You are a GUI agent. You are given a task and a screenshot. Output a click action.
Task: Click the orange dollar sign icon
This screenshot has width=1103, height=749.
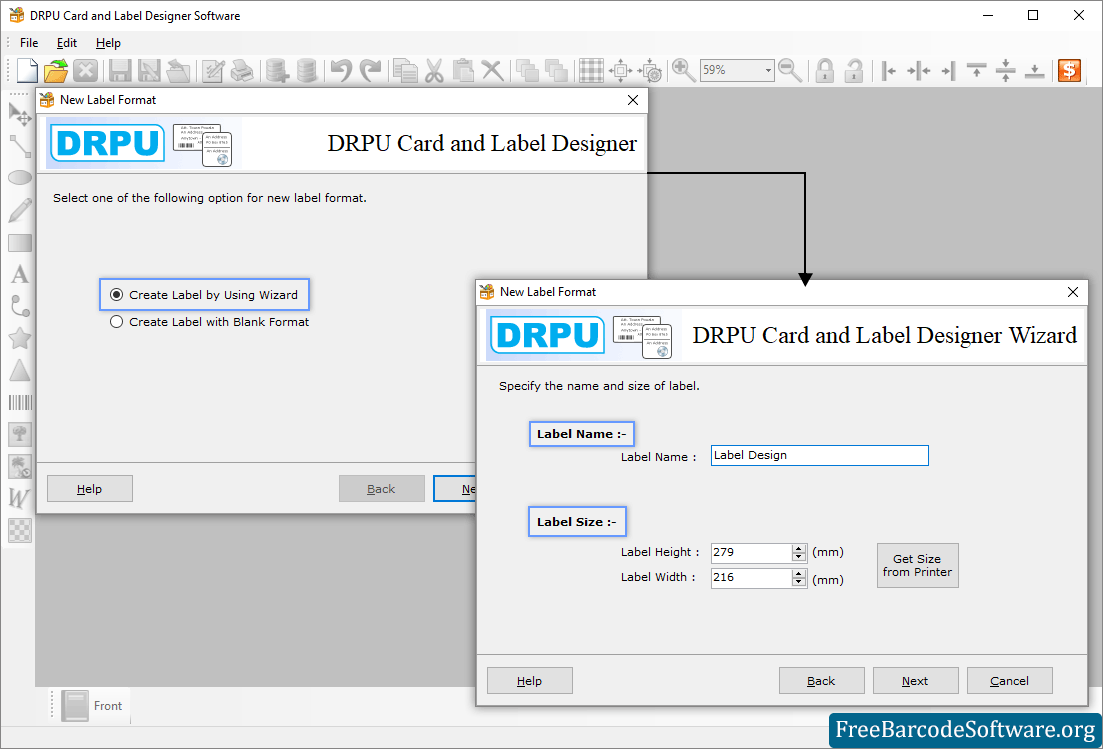pyautogui.click(x=1069, y=70)
